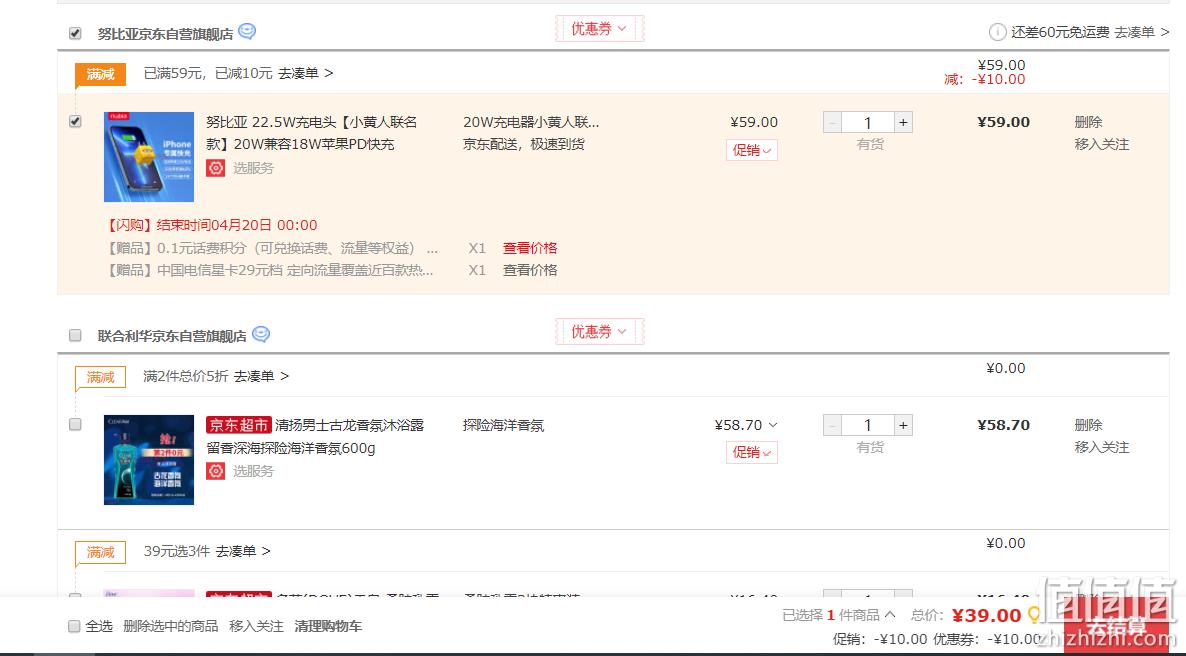The height and width of the screenshot is (656, 1186).
Task: Click 去凑单 next to 已满59元已减10元
Action: (x=306, y=73)
